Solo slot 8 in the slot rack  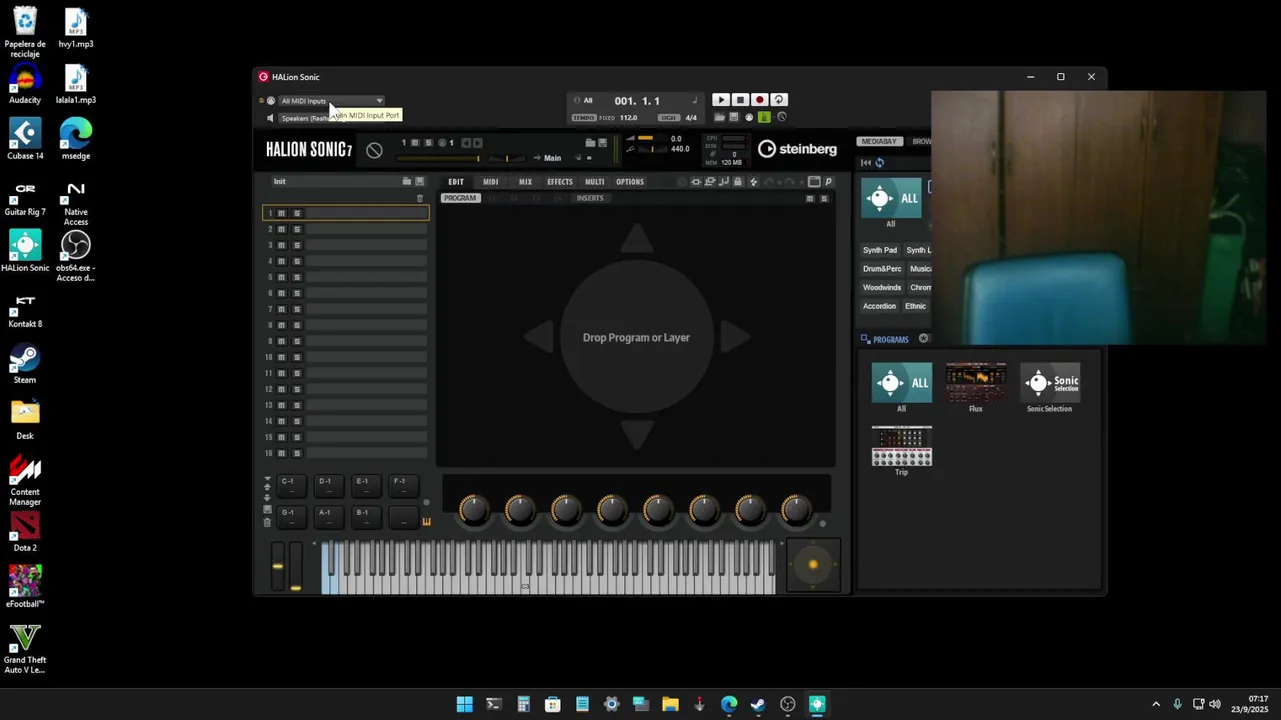tap(297, 325)
